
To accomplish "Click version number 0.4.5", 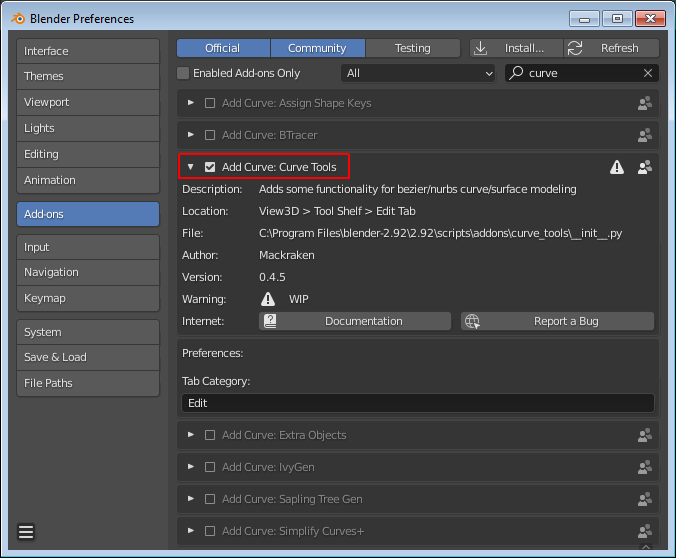I will tap(272, 277).
